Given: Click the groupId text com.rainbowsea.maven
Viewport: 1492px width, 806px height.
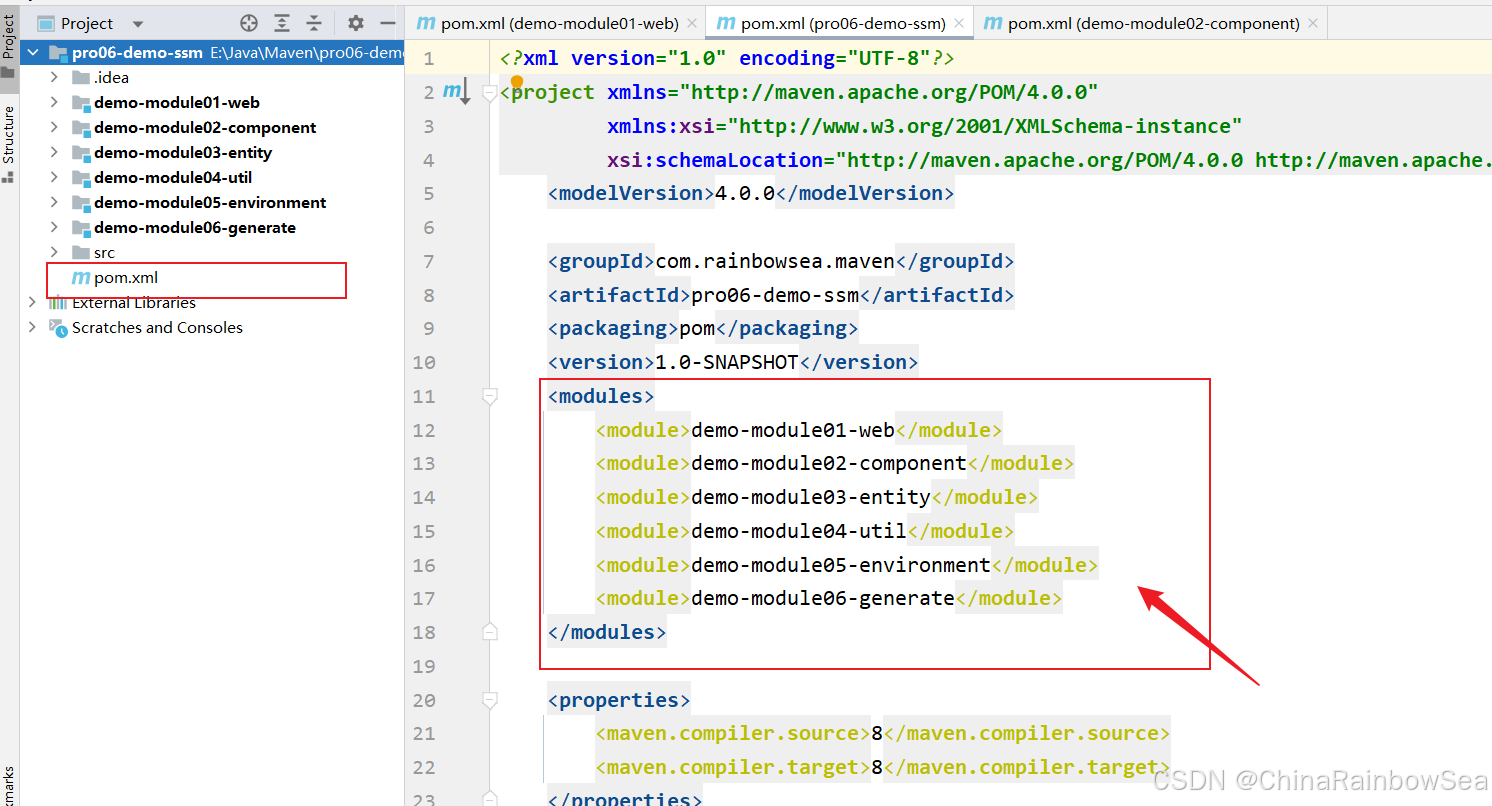Looking at the screenshot, I should [775, 261].
